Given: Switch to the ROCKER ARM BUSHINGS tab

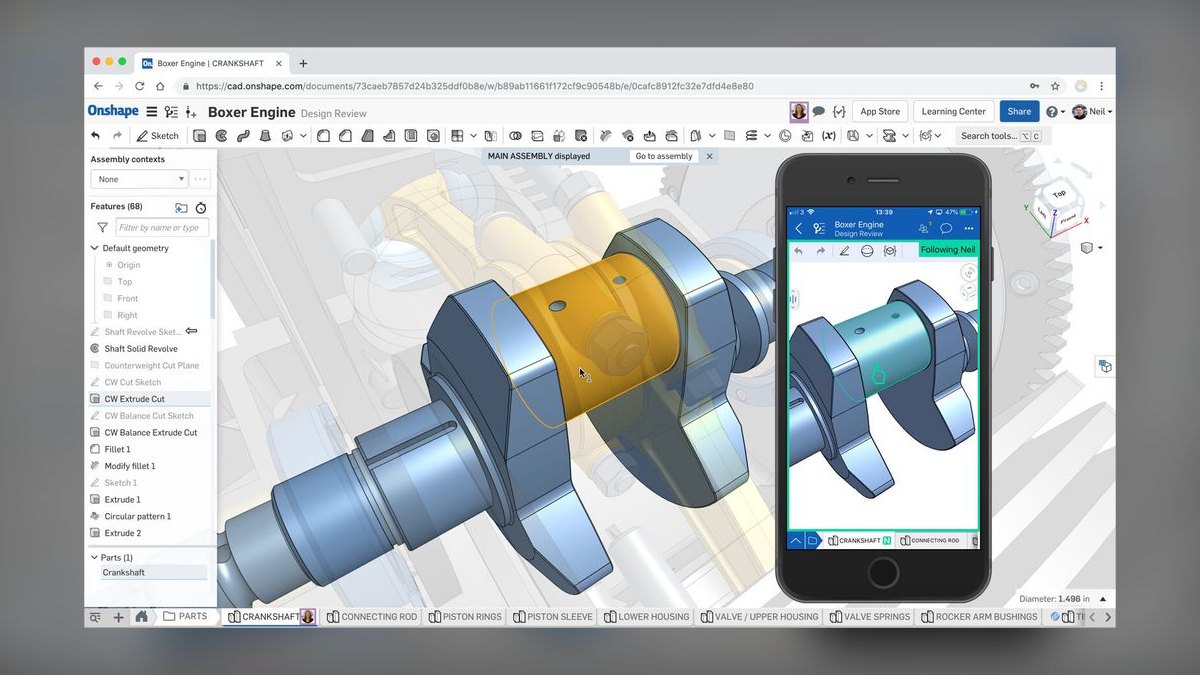Looking at the screenshot, I should coord(978,617).
